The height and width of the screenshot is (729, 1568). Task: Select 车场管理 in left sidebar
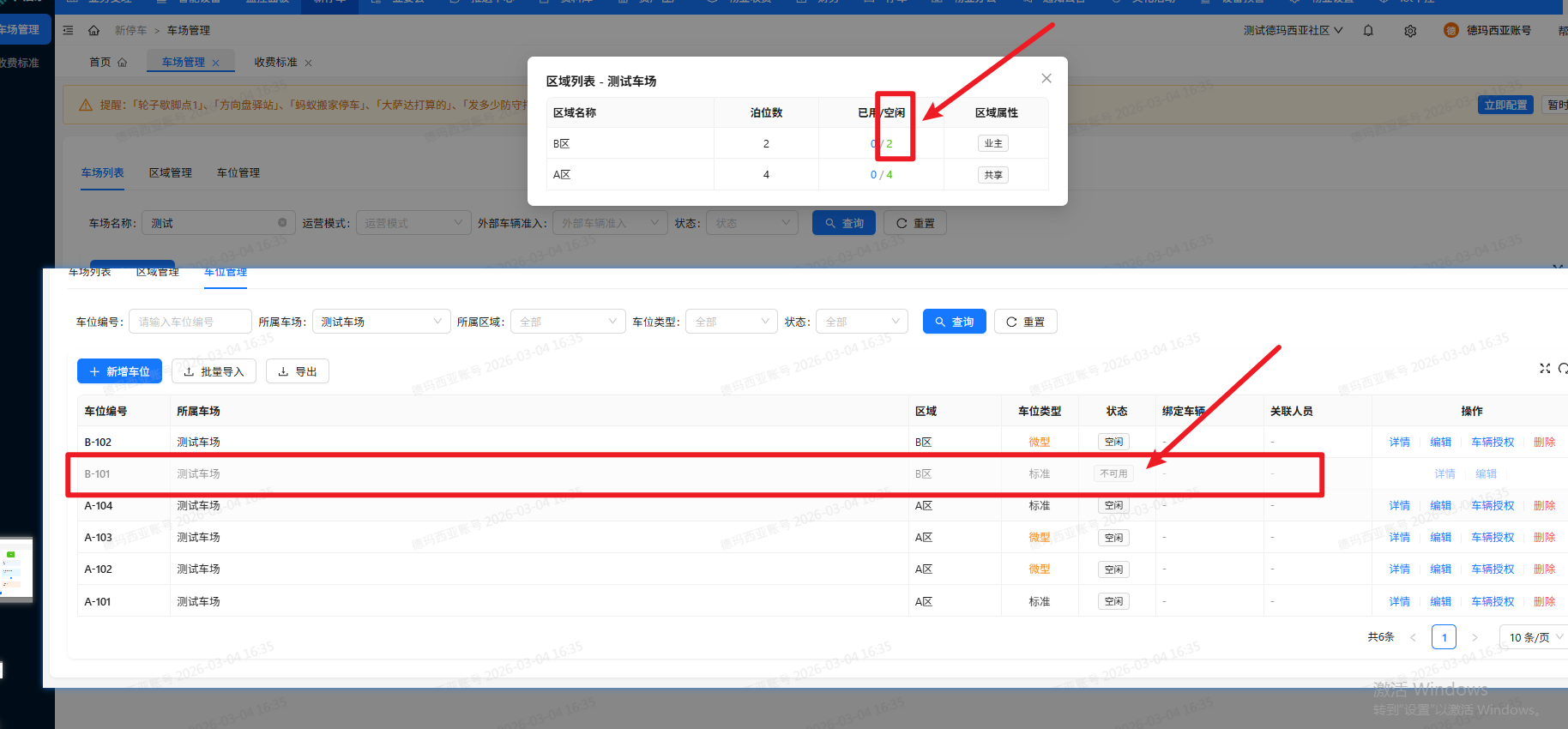coord(21,29)
